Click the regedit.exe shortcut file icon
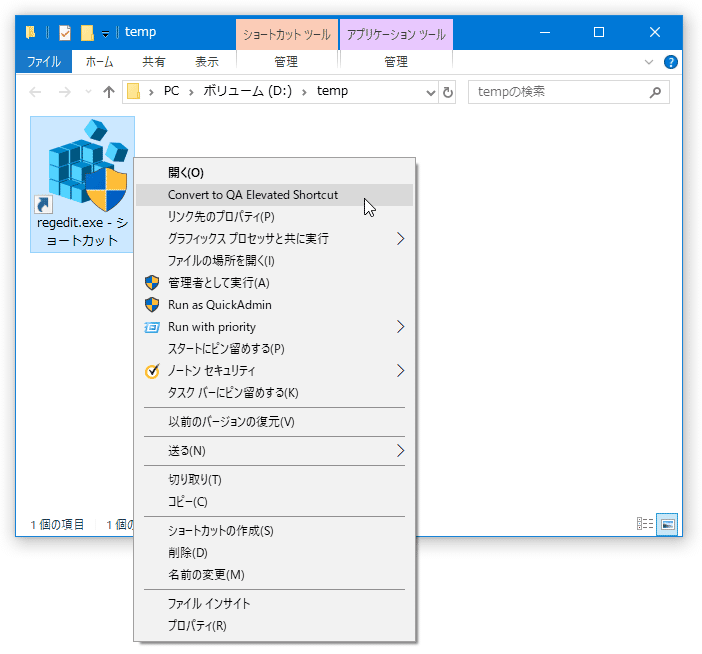The height and width of the screenshot is (654, 702). point(82,184)
